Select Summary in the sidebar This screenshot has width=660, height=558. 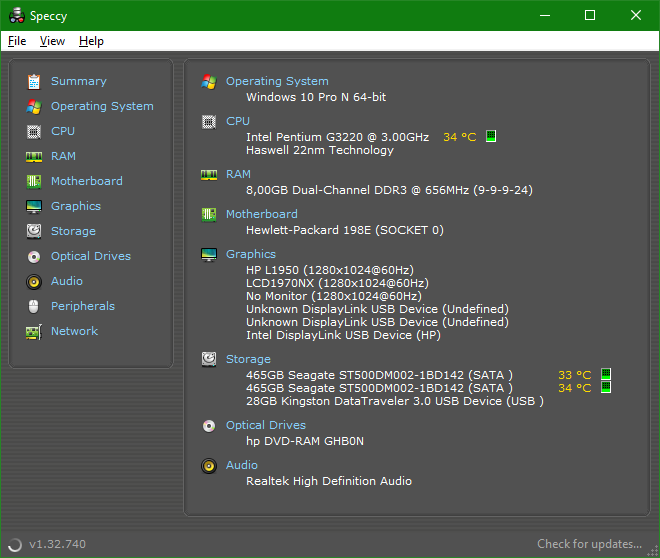tap(79, 81)
